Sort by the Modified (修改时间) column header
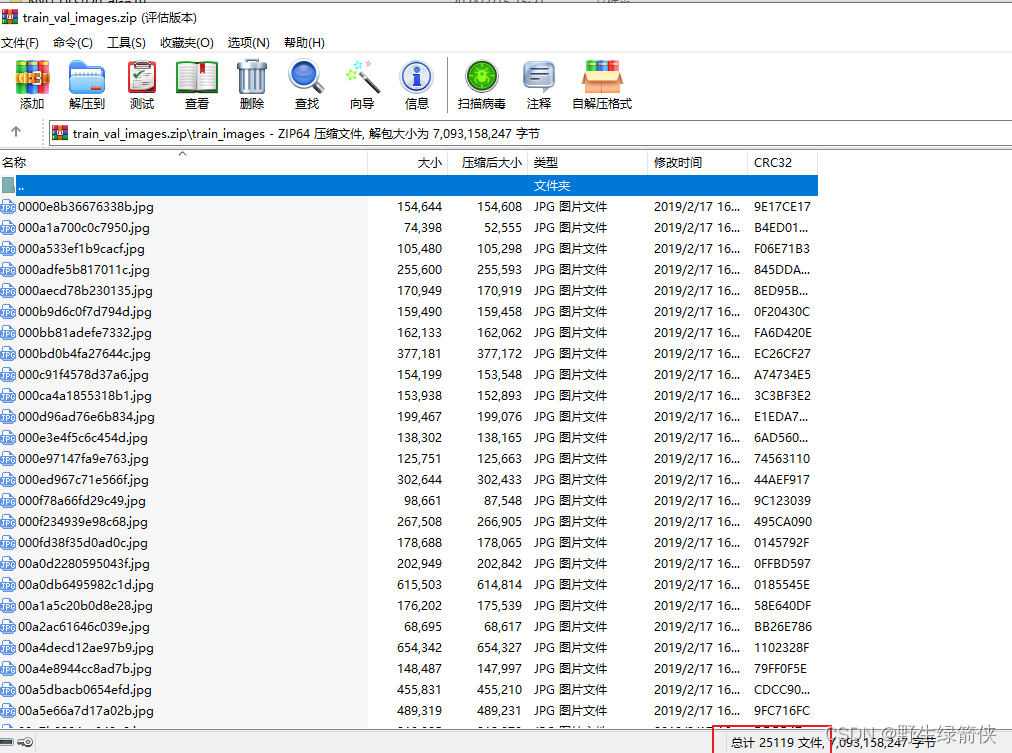 pyautogui.click(x=697, y=163)
